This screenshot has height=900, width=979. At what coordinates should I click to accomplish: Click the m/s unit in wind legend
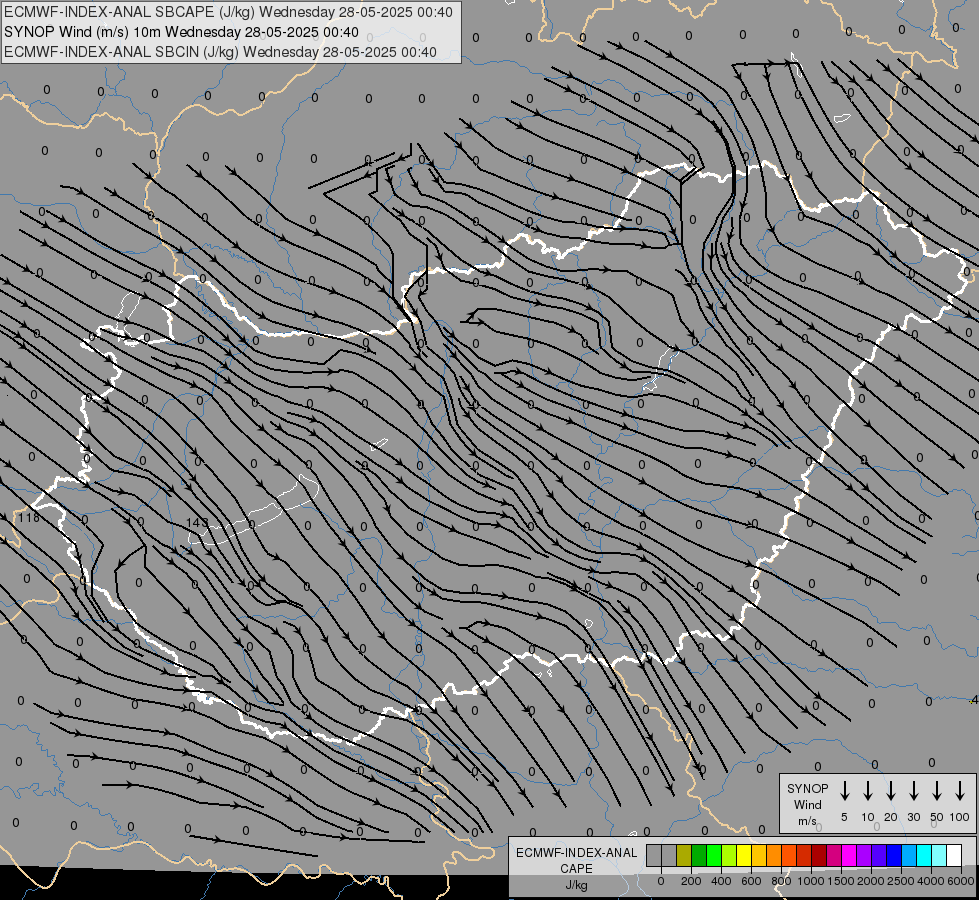click(x=807, y=821)
